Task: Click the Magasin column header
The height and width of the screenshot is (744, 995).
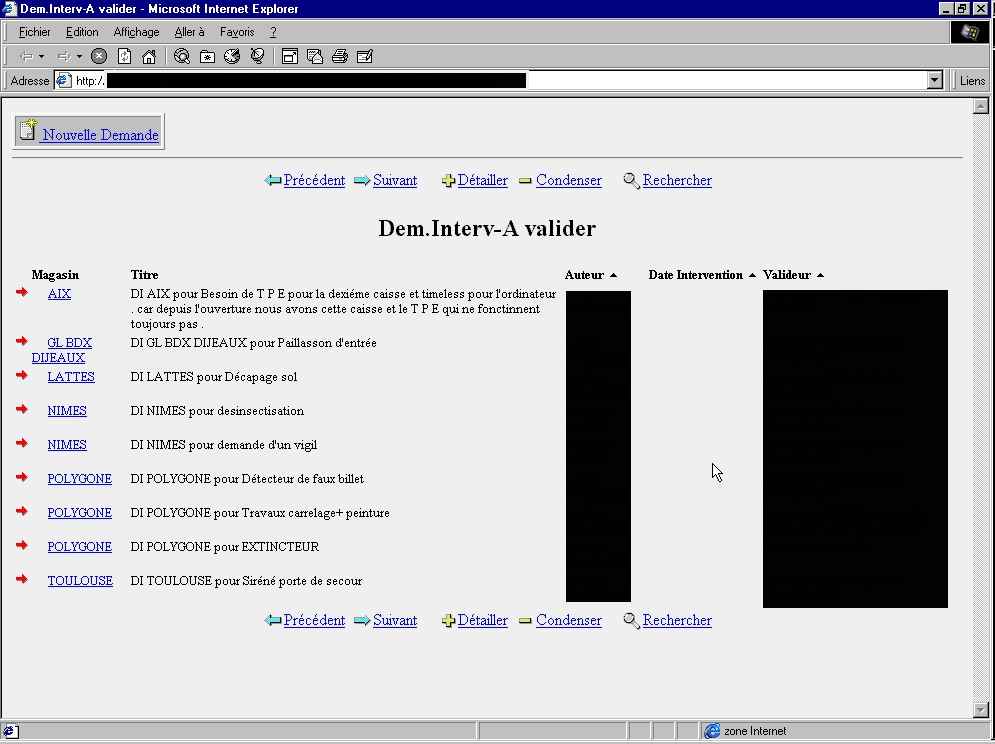Action: tap(55, 275)
